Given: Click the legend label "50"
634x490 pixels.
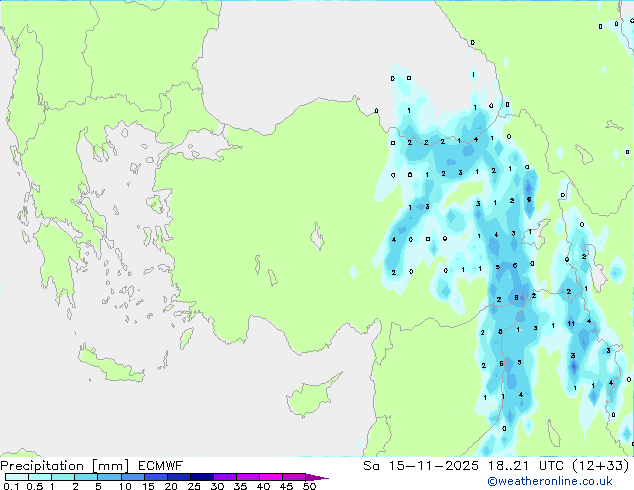Looking at the screenshot, I should (x=309, y=486).
